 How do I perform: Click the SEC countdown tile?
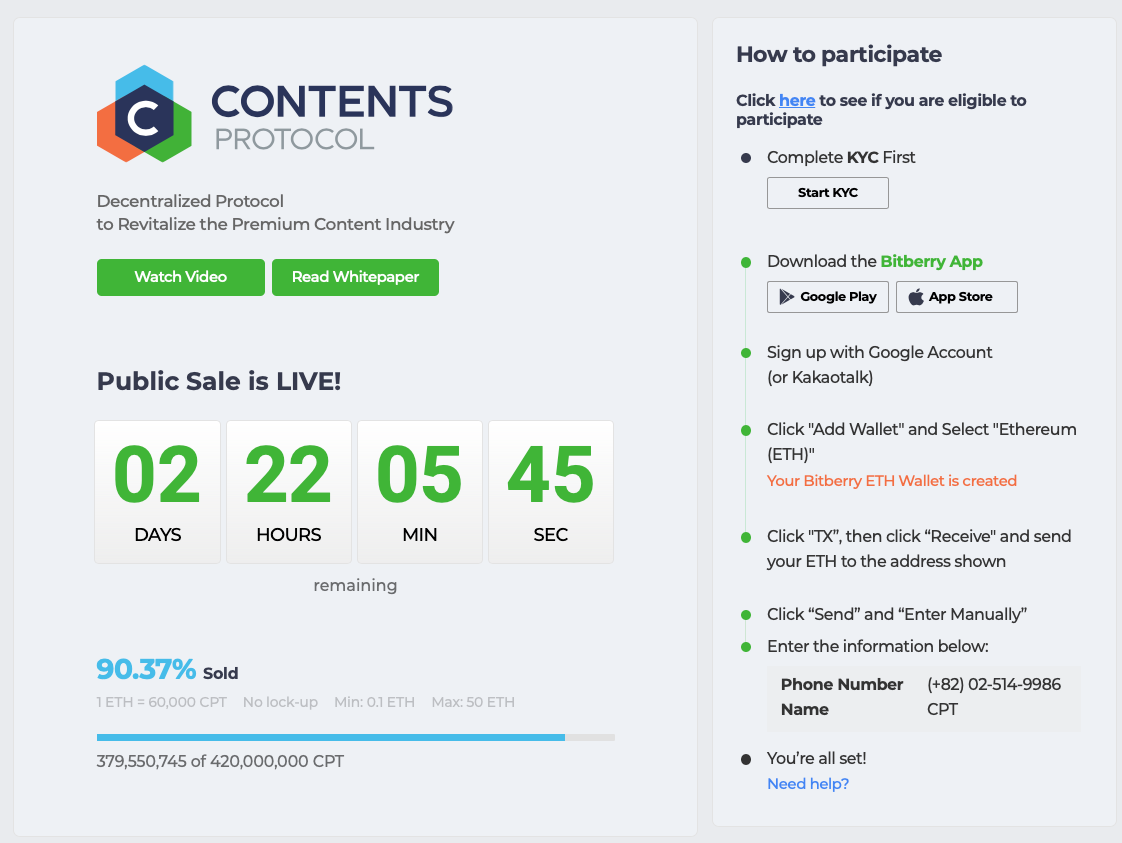(x=550, y=492)
